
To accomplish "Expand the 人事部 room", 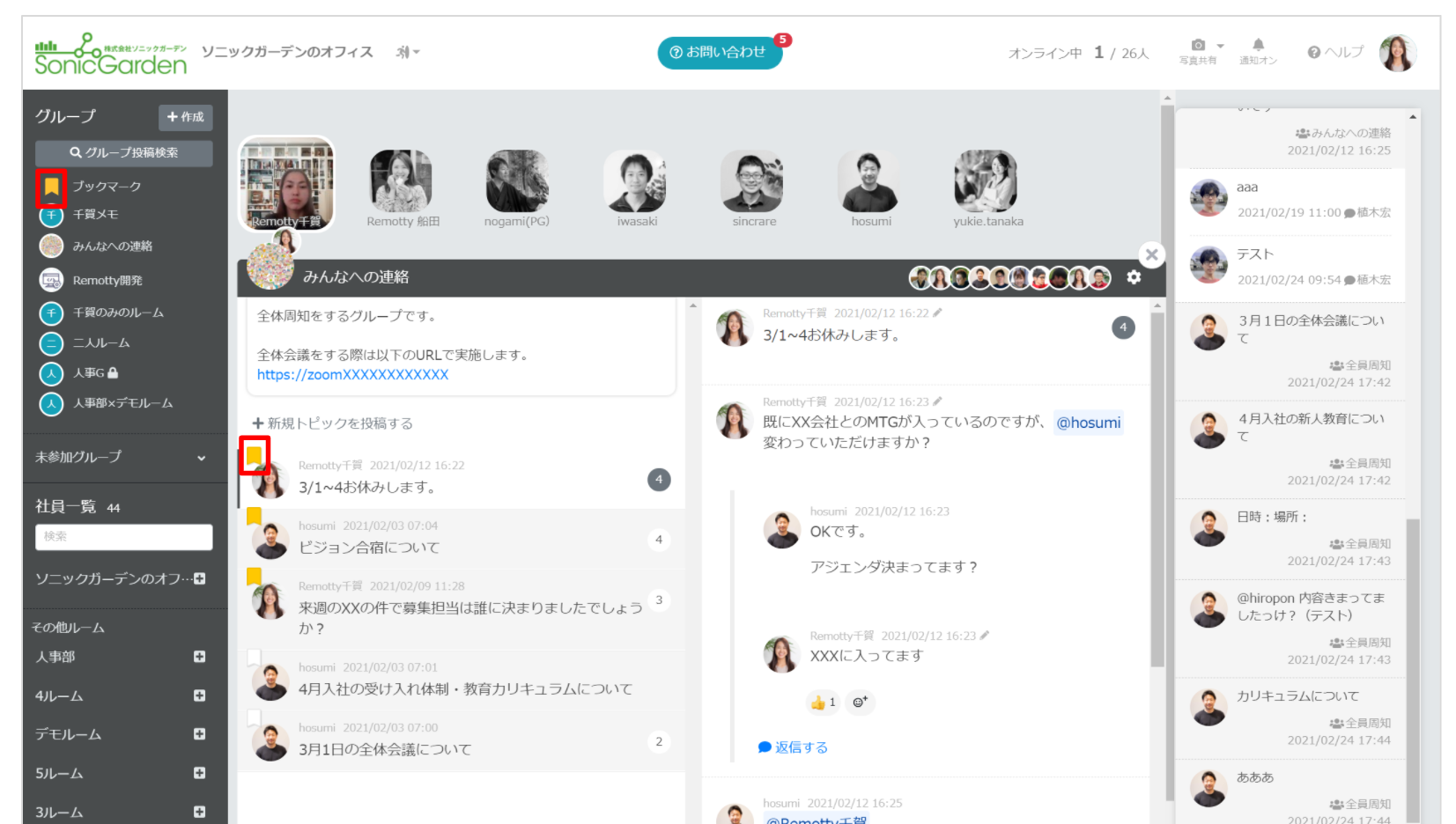I will point(199,657).
